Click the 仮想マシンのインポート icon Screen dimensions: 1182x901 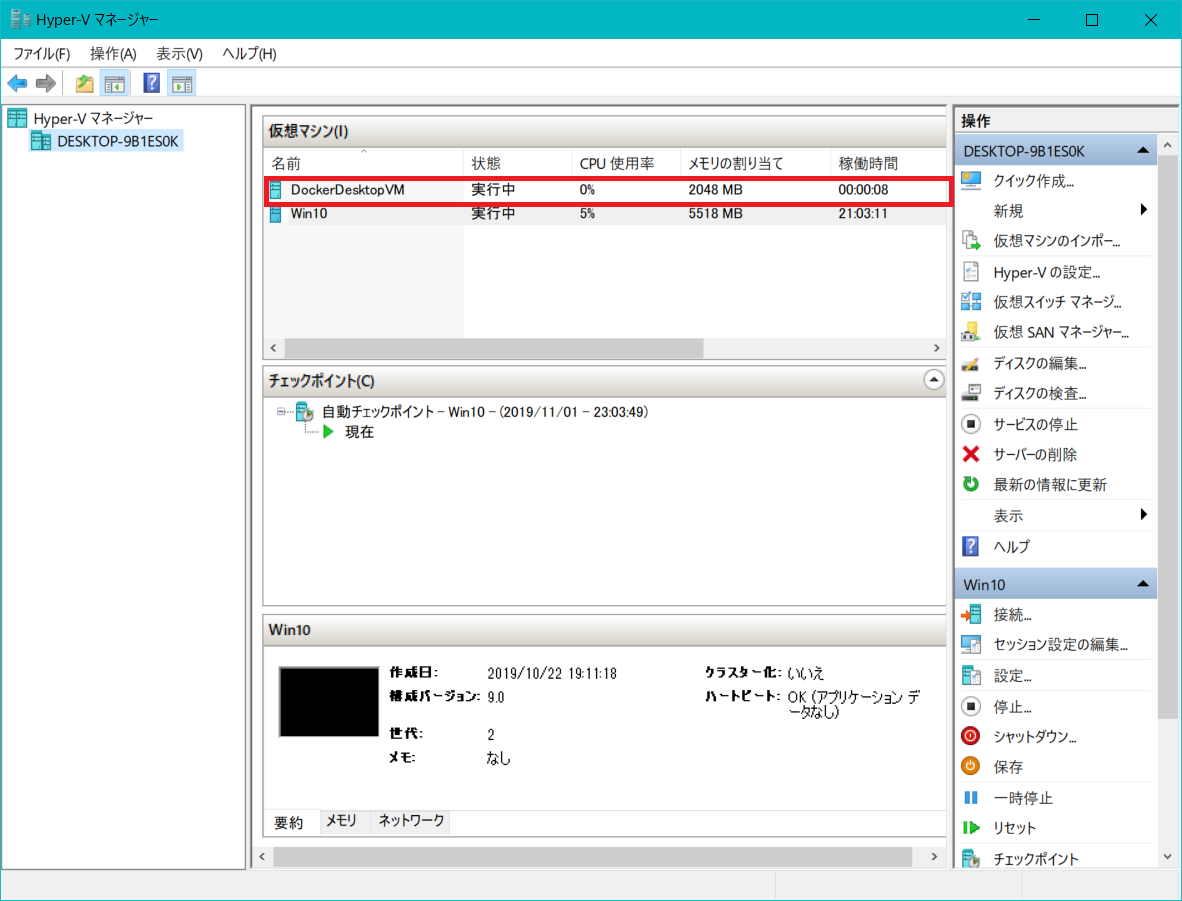971,241
